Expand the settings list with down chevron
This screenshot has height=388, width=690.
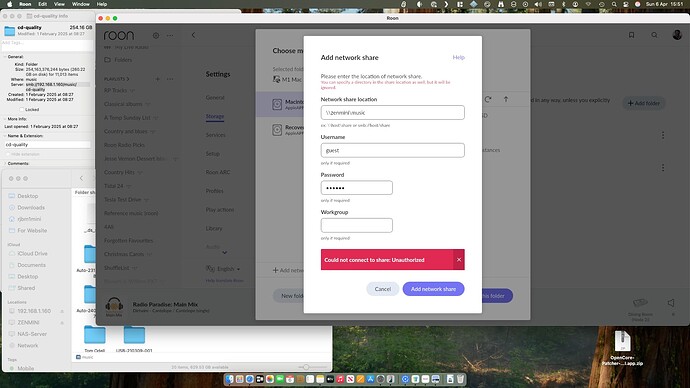(224, 253)
